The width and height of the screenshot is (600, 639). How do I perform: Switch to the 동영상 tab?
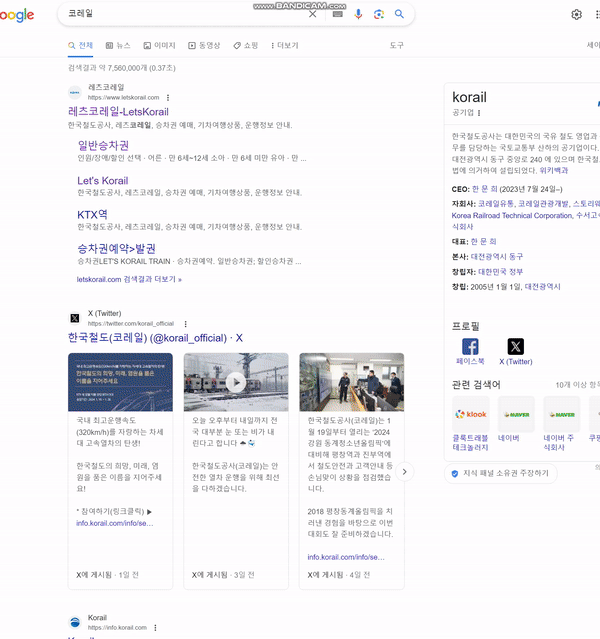pyautogui.click(x=204, y=45)
